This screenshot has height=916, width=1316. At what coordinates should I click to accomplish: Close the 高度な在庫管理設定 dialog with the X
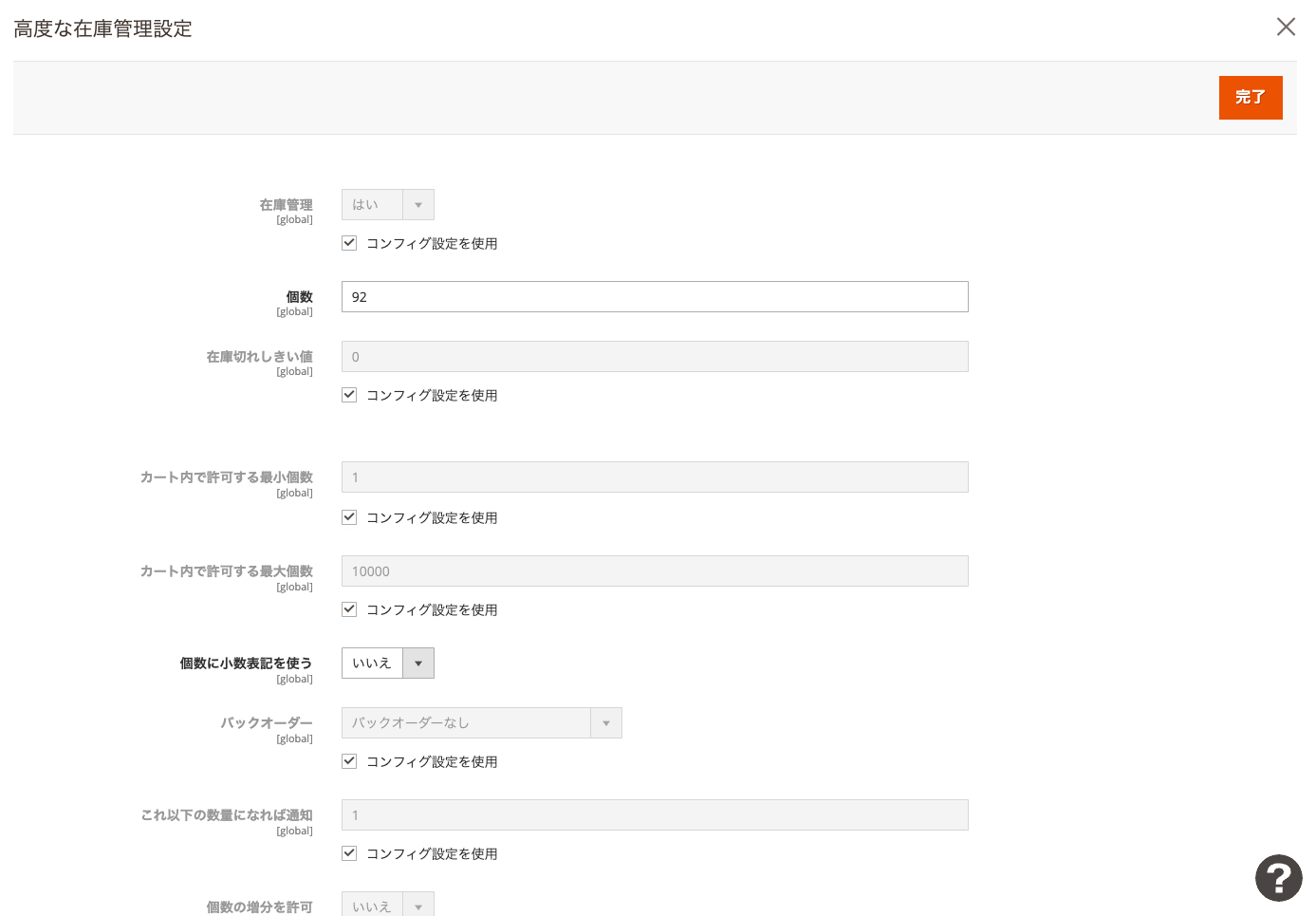(x=1286, y=27)
